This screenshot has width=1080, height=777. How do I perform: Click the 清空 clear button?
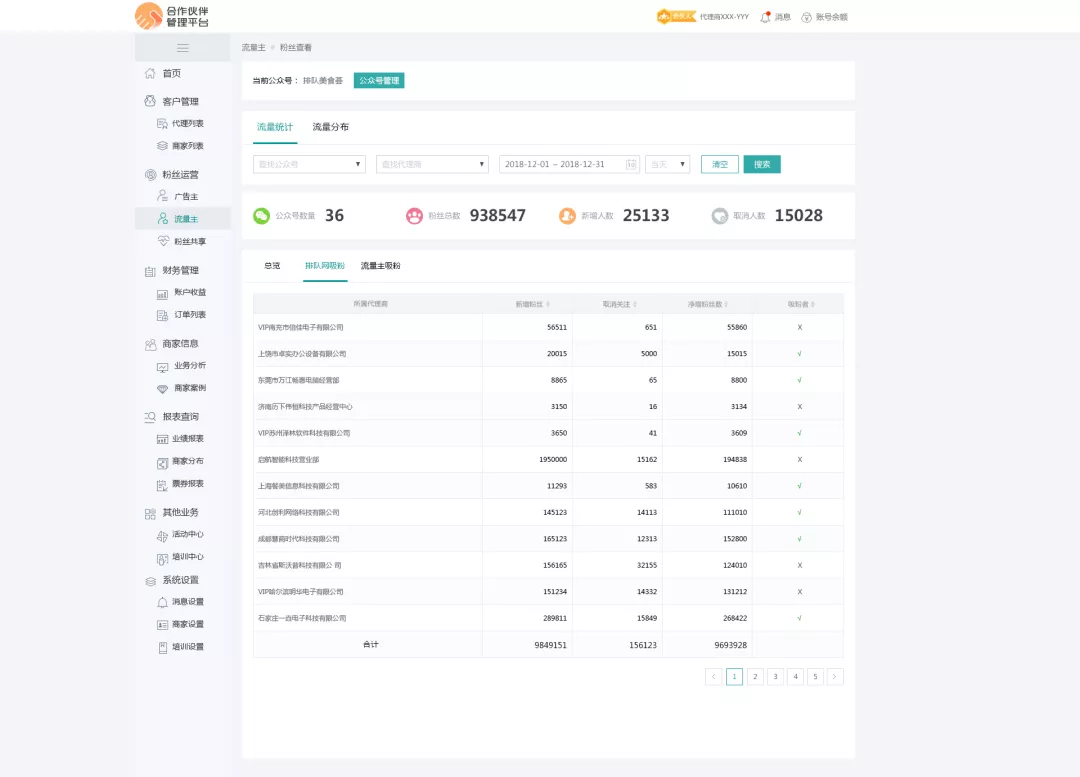point(719,164)
